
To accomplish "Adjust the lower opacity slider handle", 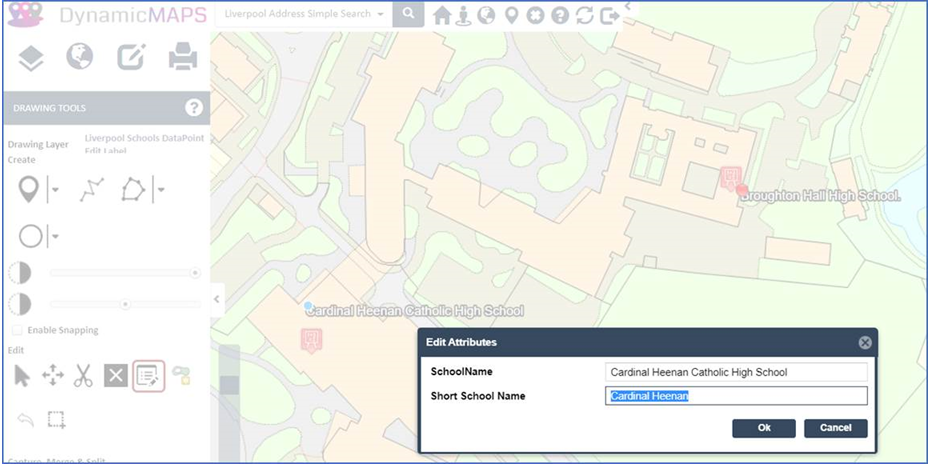I will (x=125, y=304).
